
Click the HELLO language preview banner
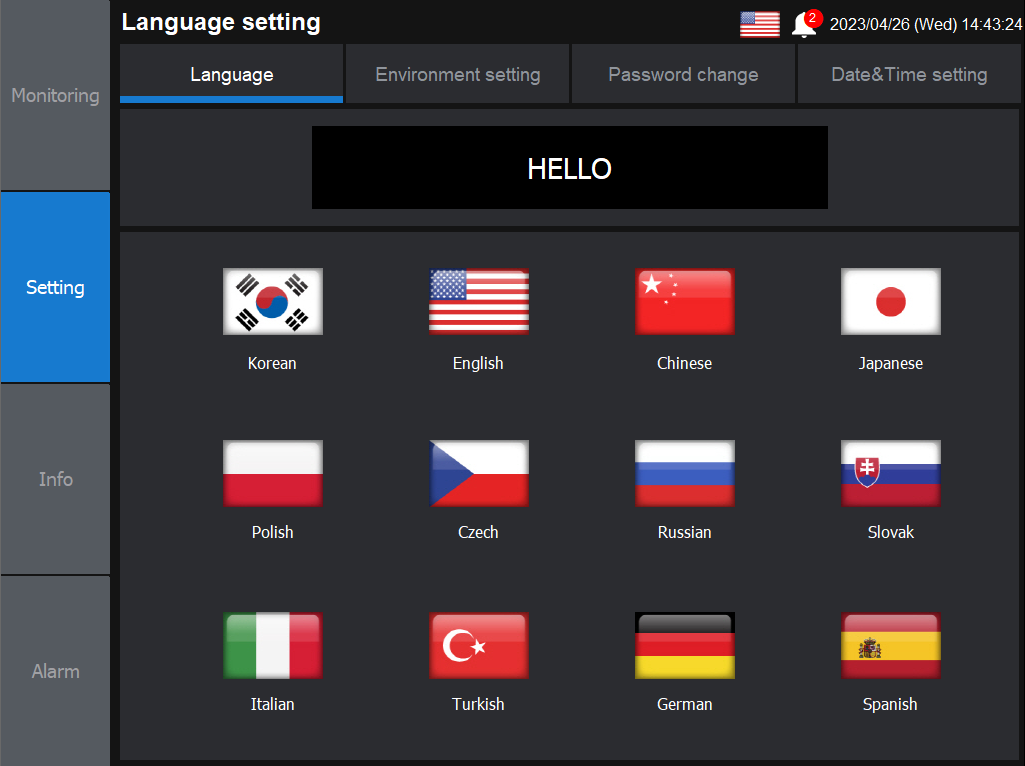click(x=570, y=167)
